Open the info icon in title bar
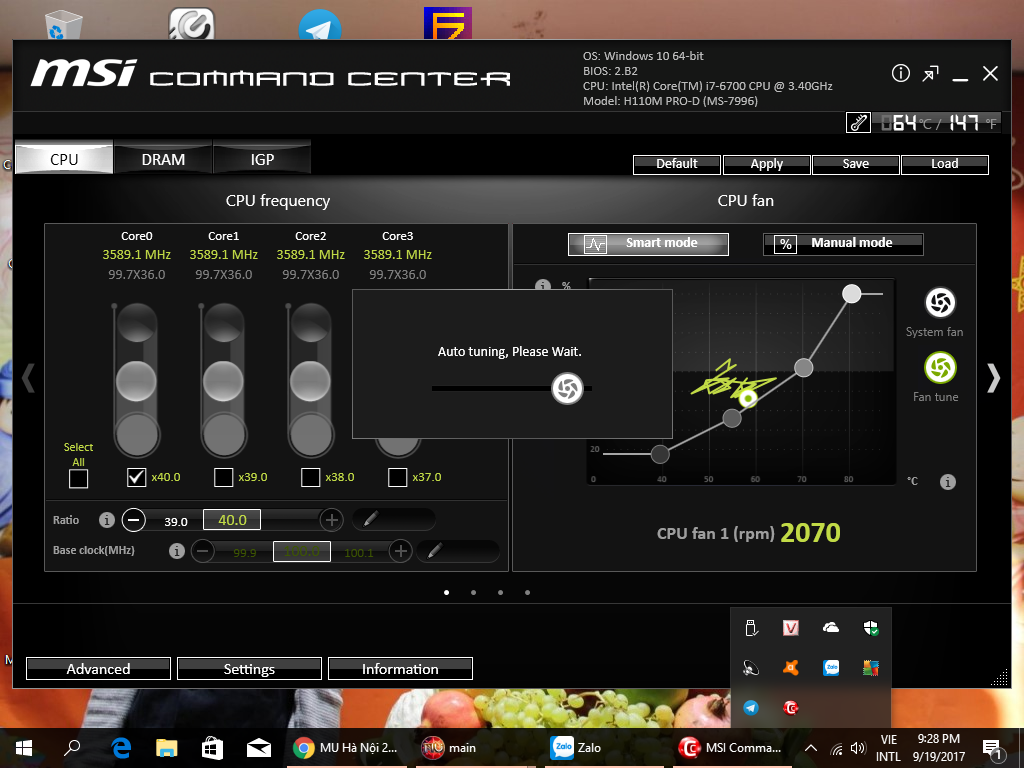This screenshot has height=768, width=1024. tap(900, 74)
